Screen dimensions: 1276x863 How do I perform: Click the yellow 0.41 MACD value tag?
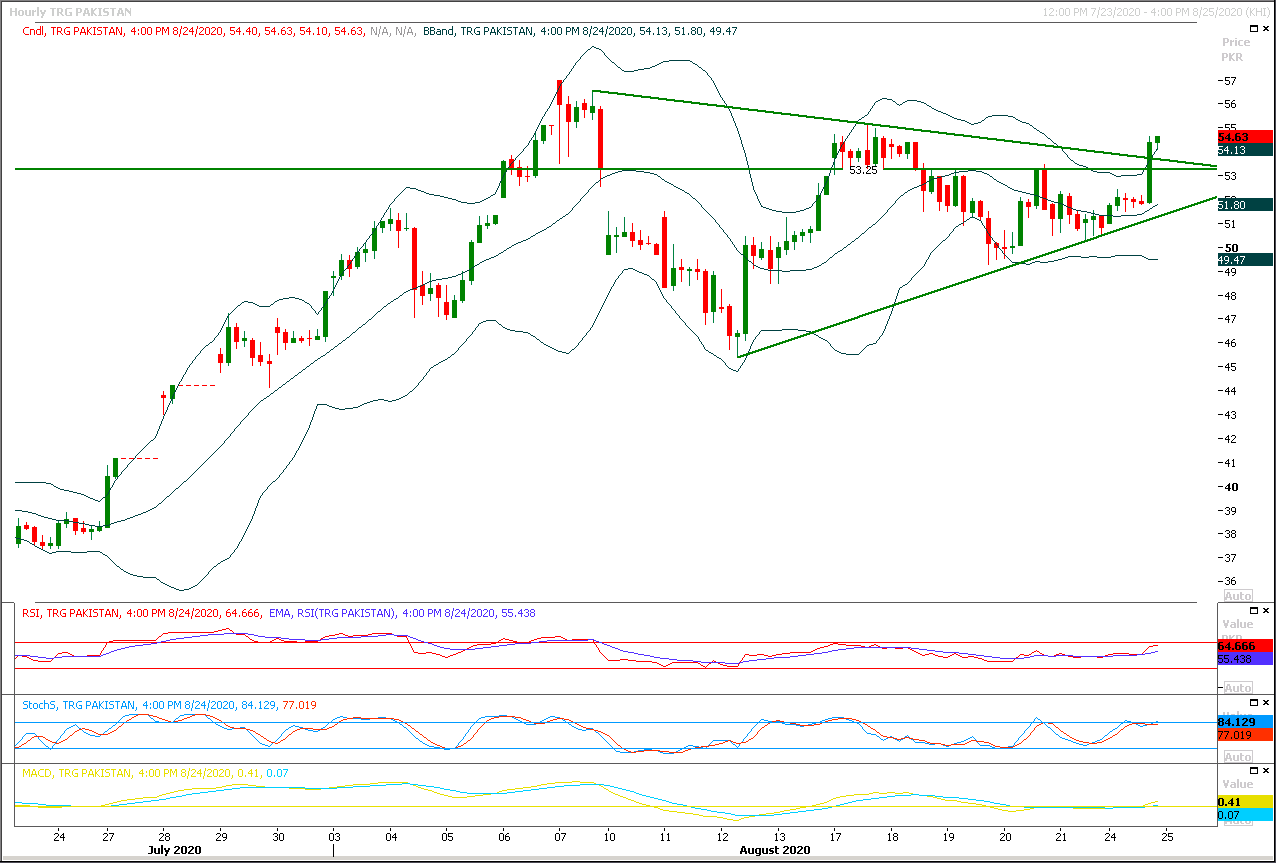tap(1245, 802)
